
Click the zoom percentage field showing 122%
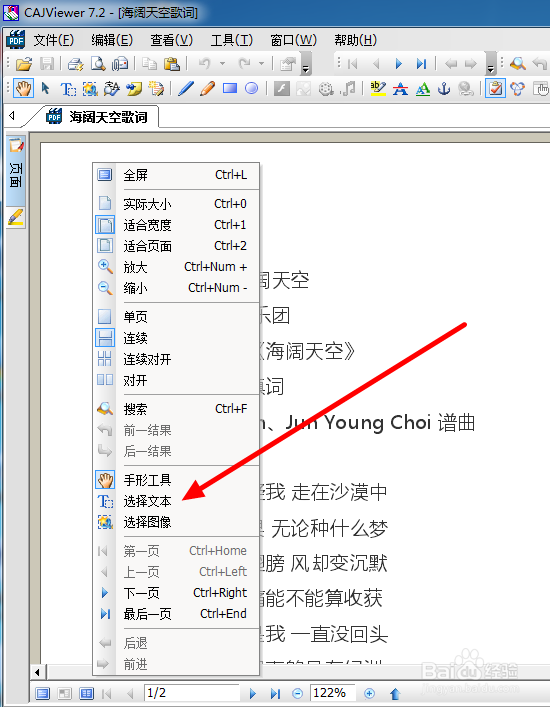coord(333,693)
